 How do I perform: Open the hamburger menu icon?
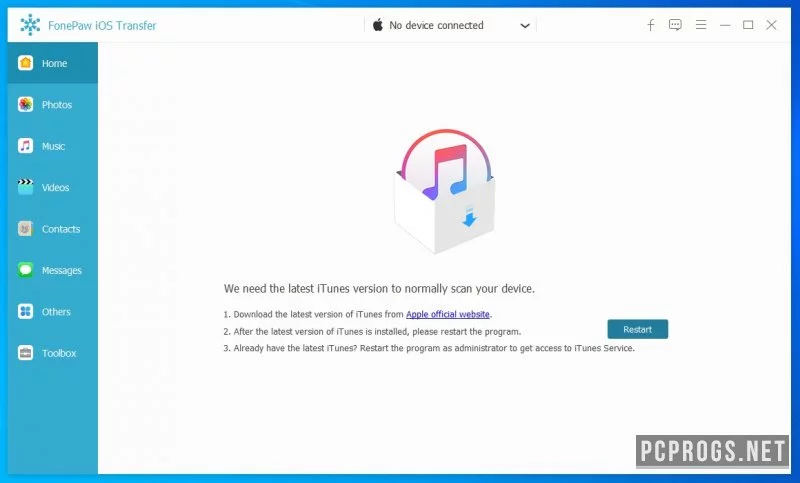tap(701, 24)
